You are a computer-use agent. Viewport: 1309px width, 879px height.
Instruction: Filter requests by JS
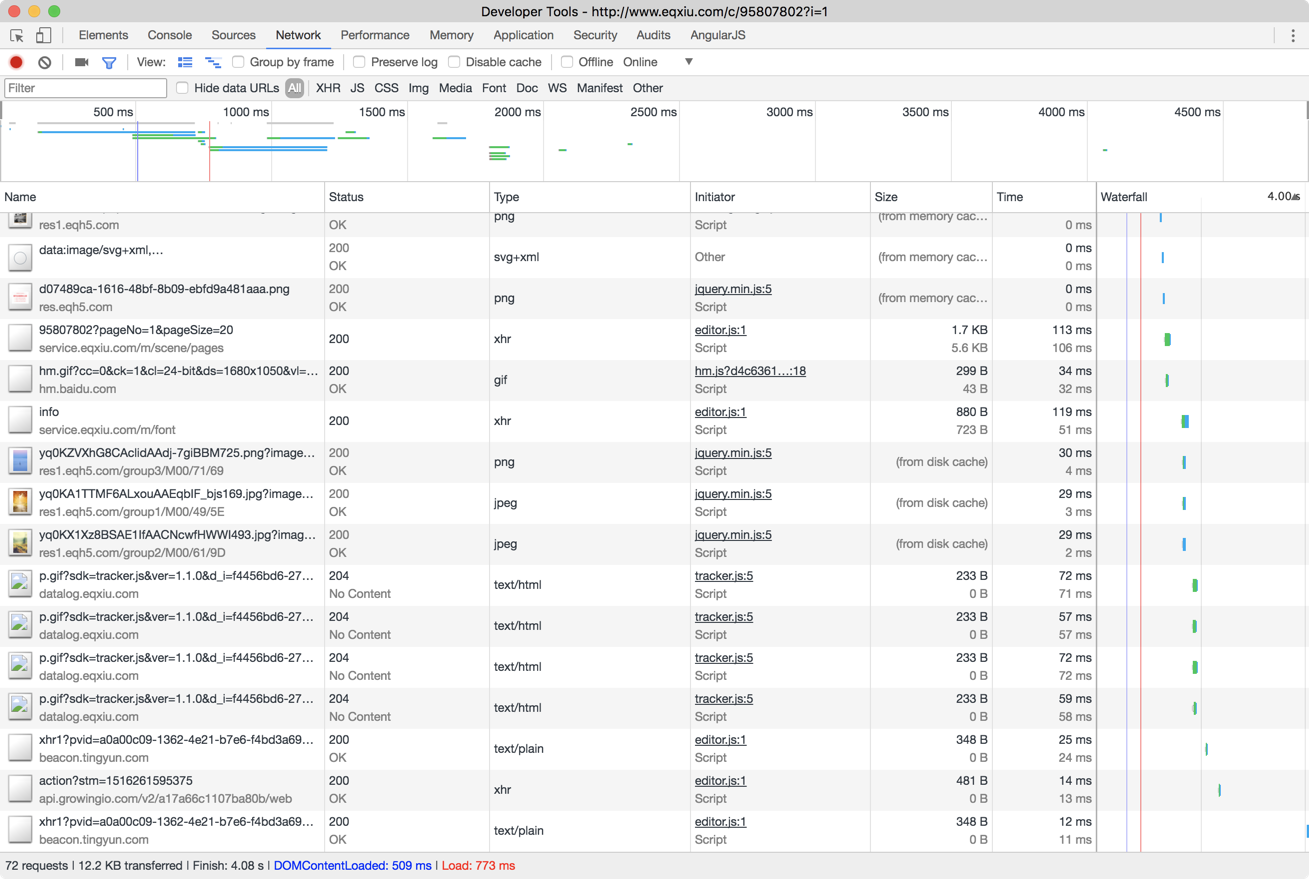(357, 88)
